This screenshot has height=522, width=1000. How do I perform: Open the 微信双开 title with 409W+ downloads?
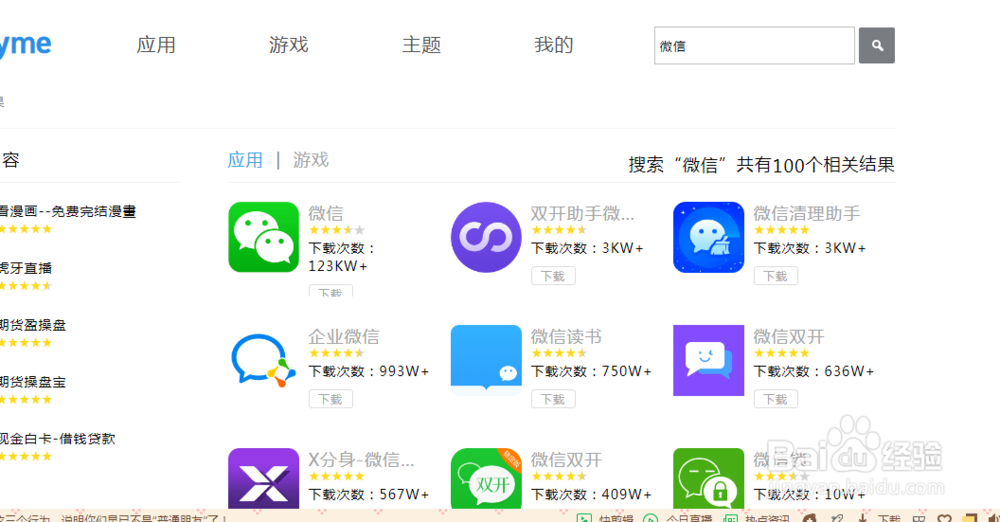click(x=566, y=459)
